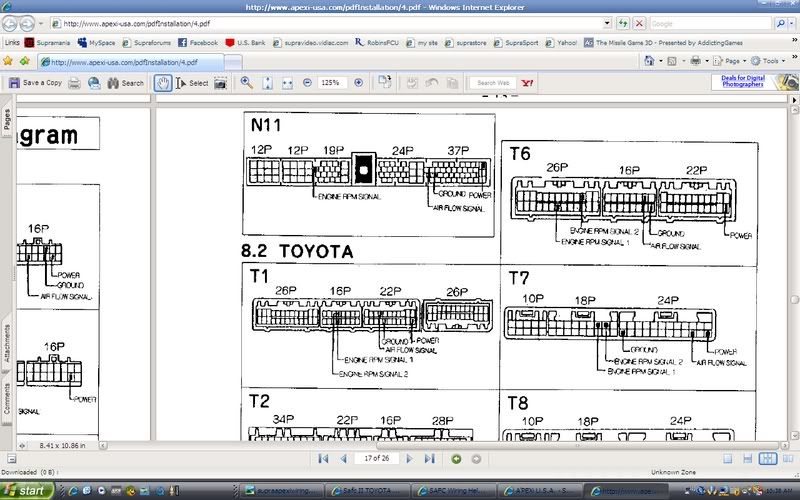The image size is (800, 500).
Task: Select the Zoom In magnifier tool
Action: tap(247, 83)
